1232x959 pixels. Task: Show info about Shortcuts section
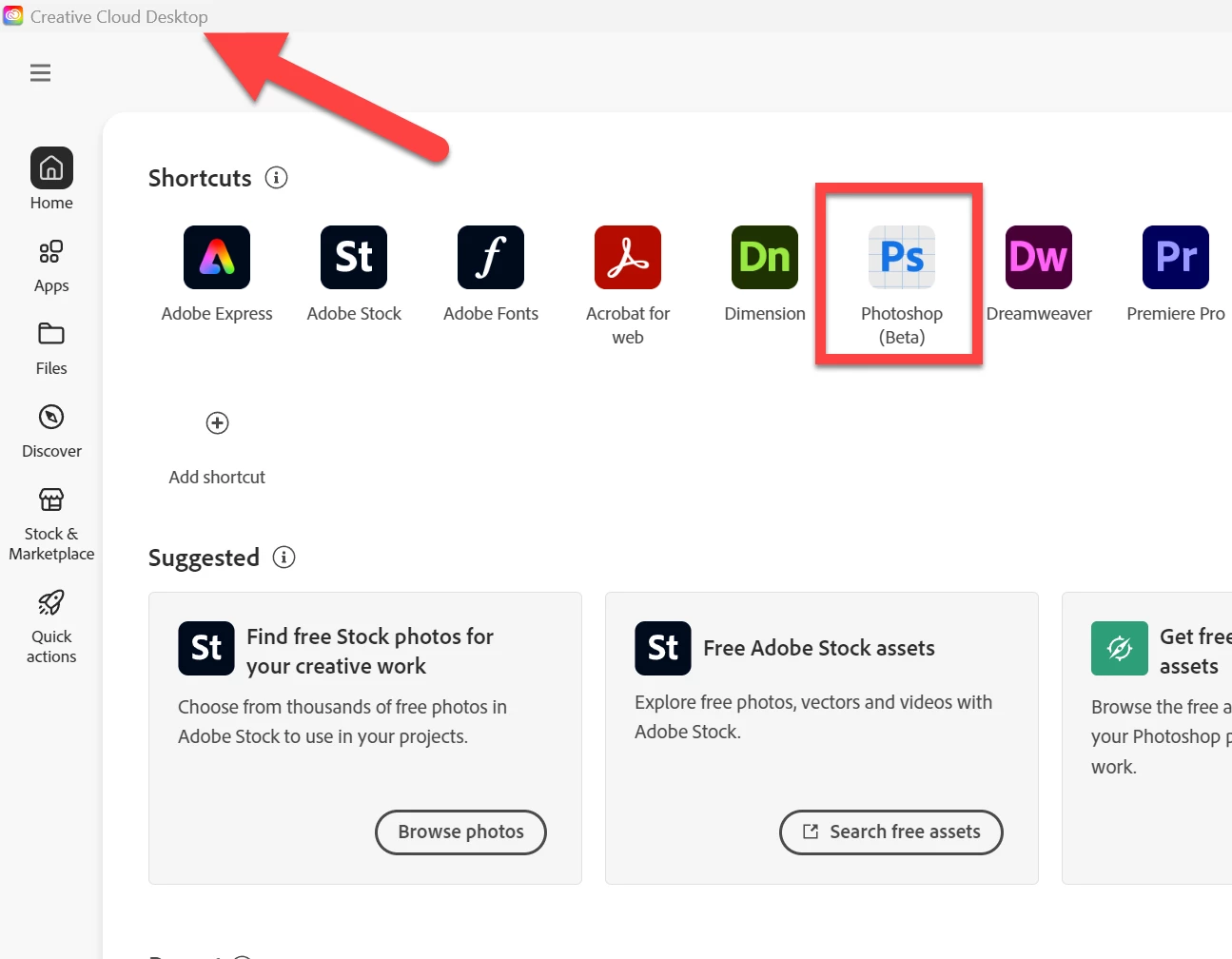pyautogui.click(x=276, y=178)
